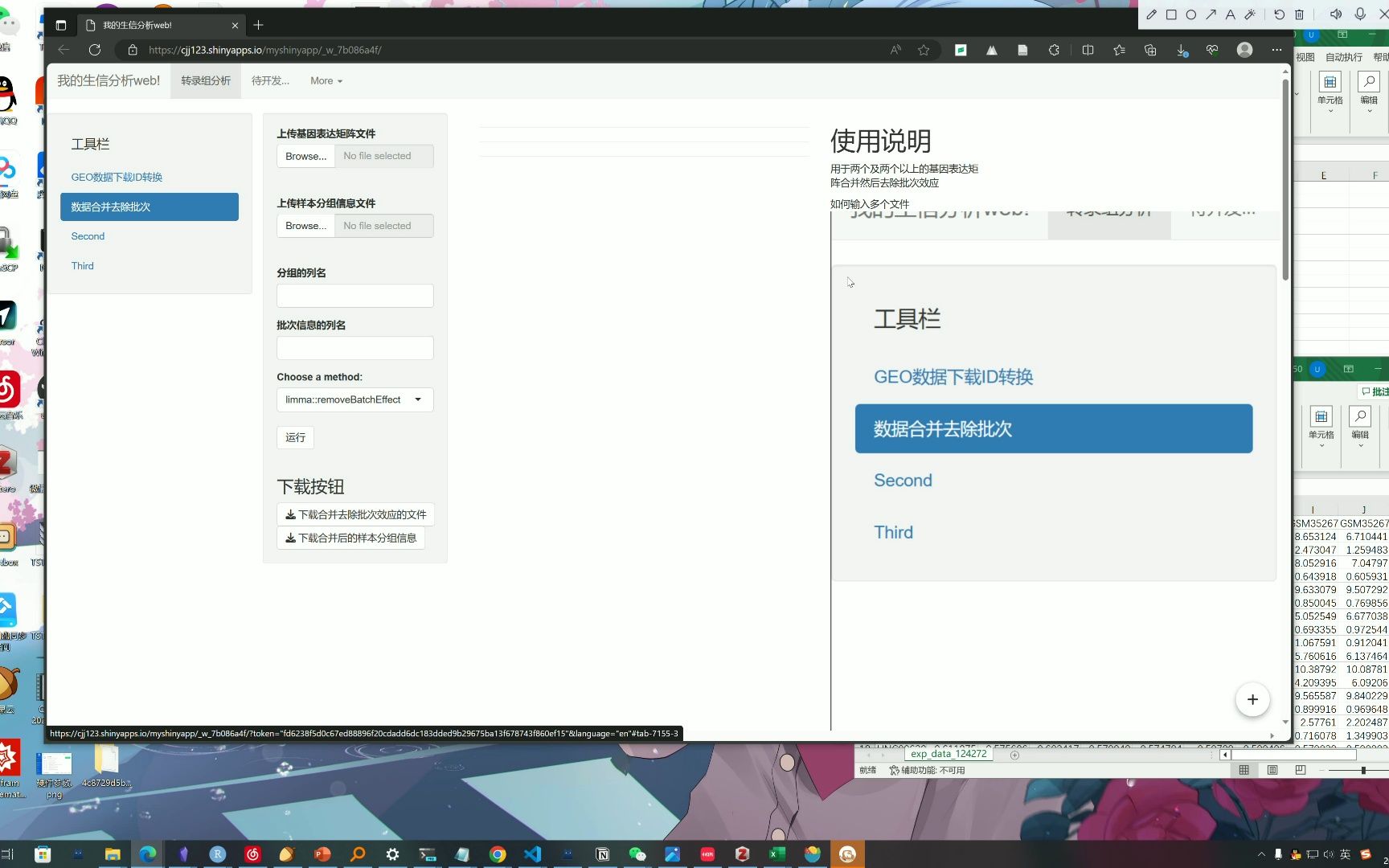
Task: Click the 分组的列名 text field
Action: (355, 296)
